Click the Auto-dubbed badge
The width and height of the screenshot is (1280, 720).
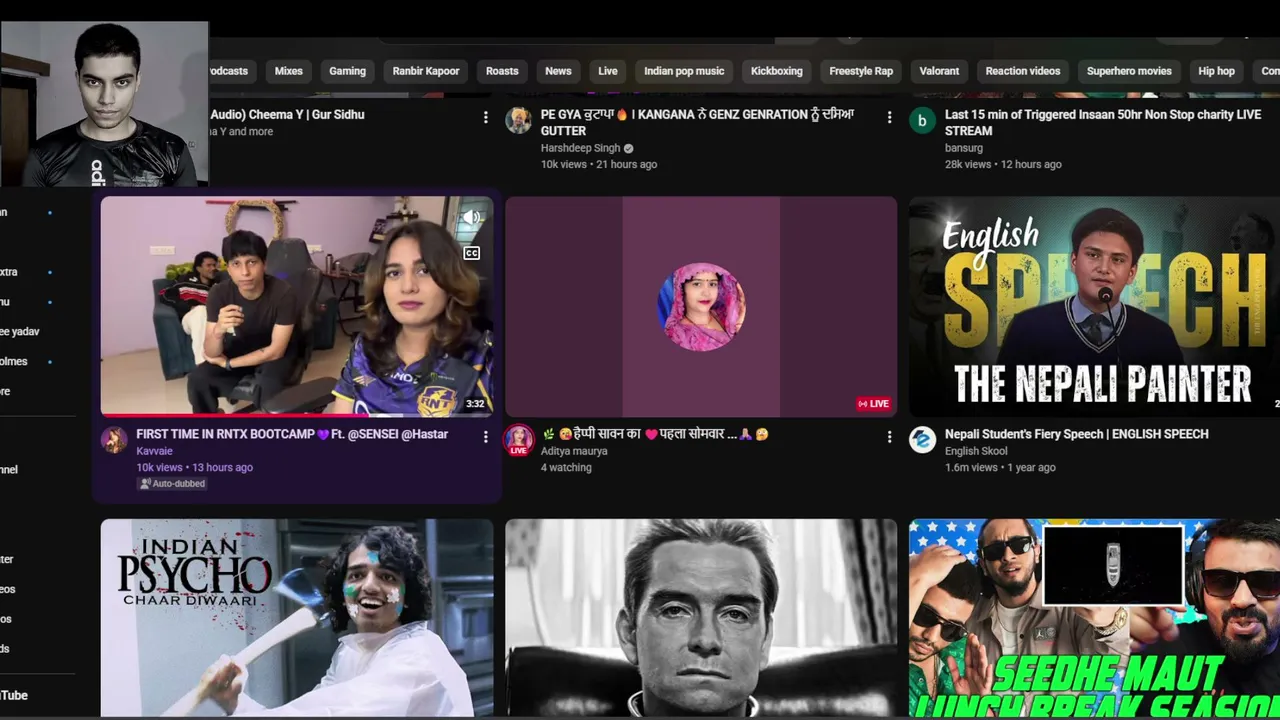click(172, 484)
